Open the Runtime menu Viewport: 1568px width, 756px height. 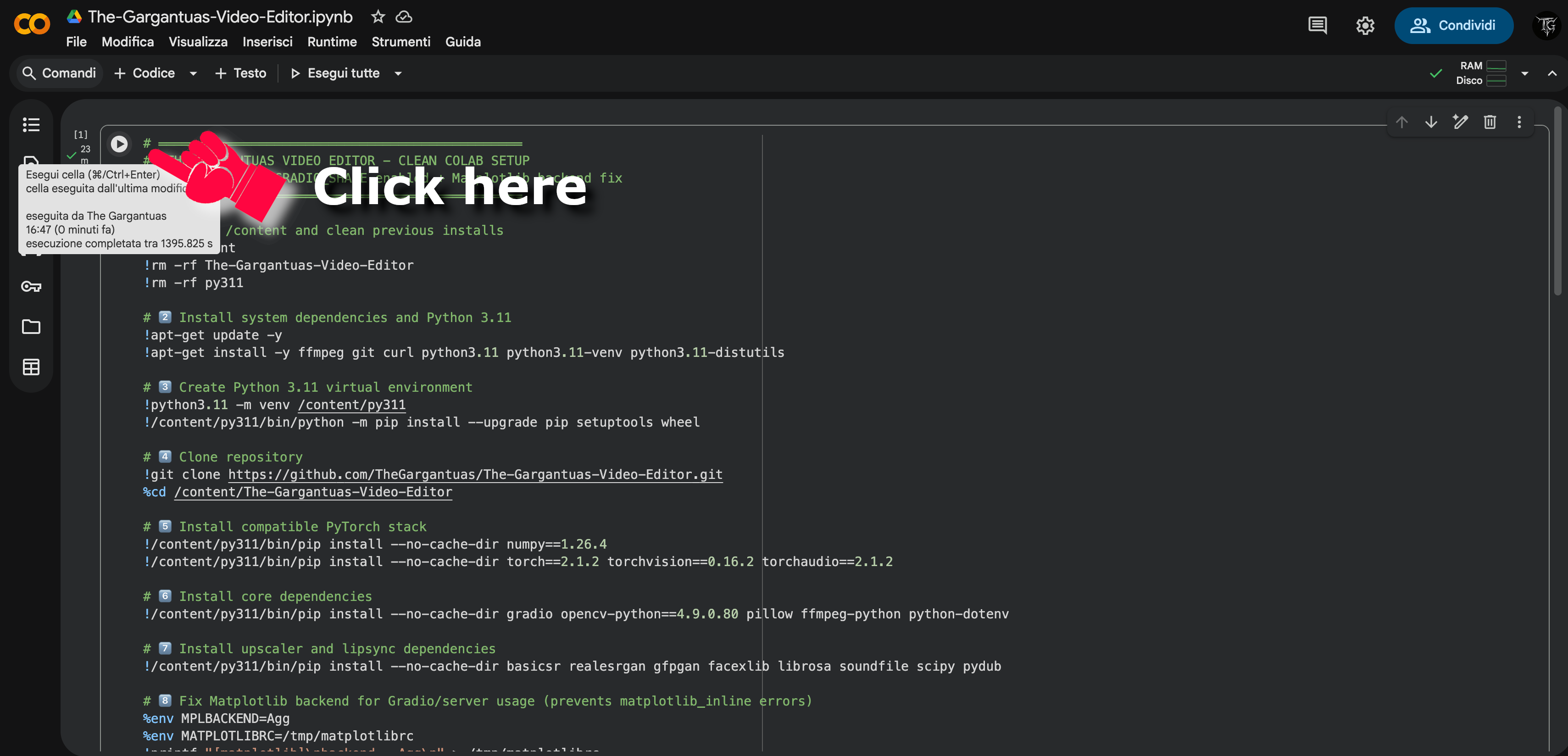coord(332,42)
